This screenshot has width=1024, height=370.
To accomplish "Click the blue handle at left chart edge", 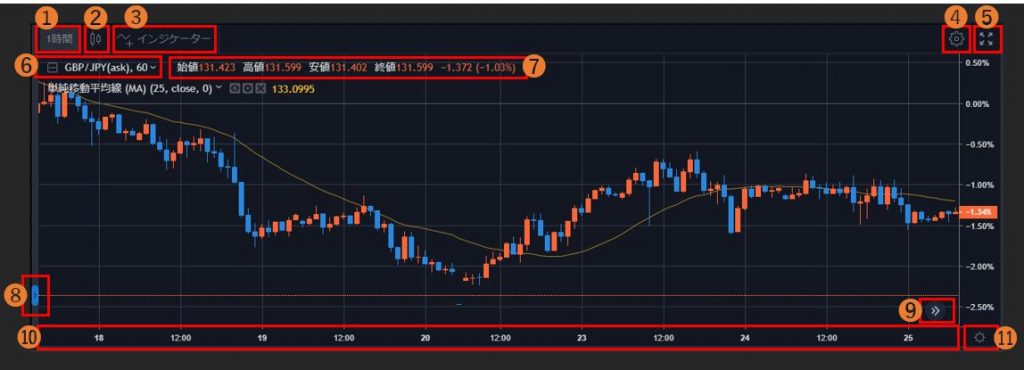I will tap(35, 296).
